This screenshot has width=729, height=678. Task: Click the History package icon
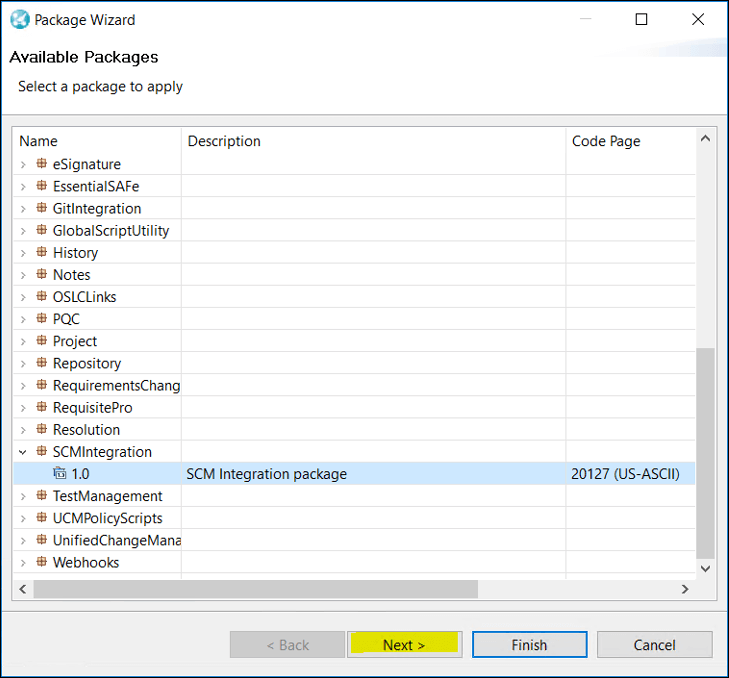point(42,252)
